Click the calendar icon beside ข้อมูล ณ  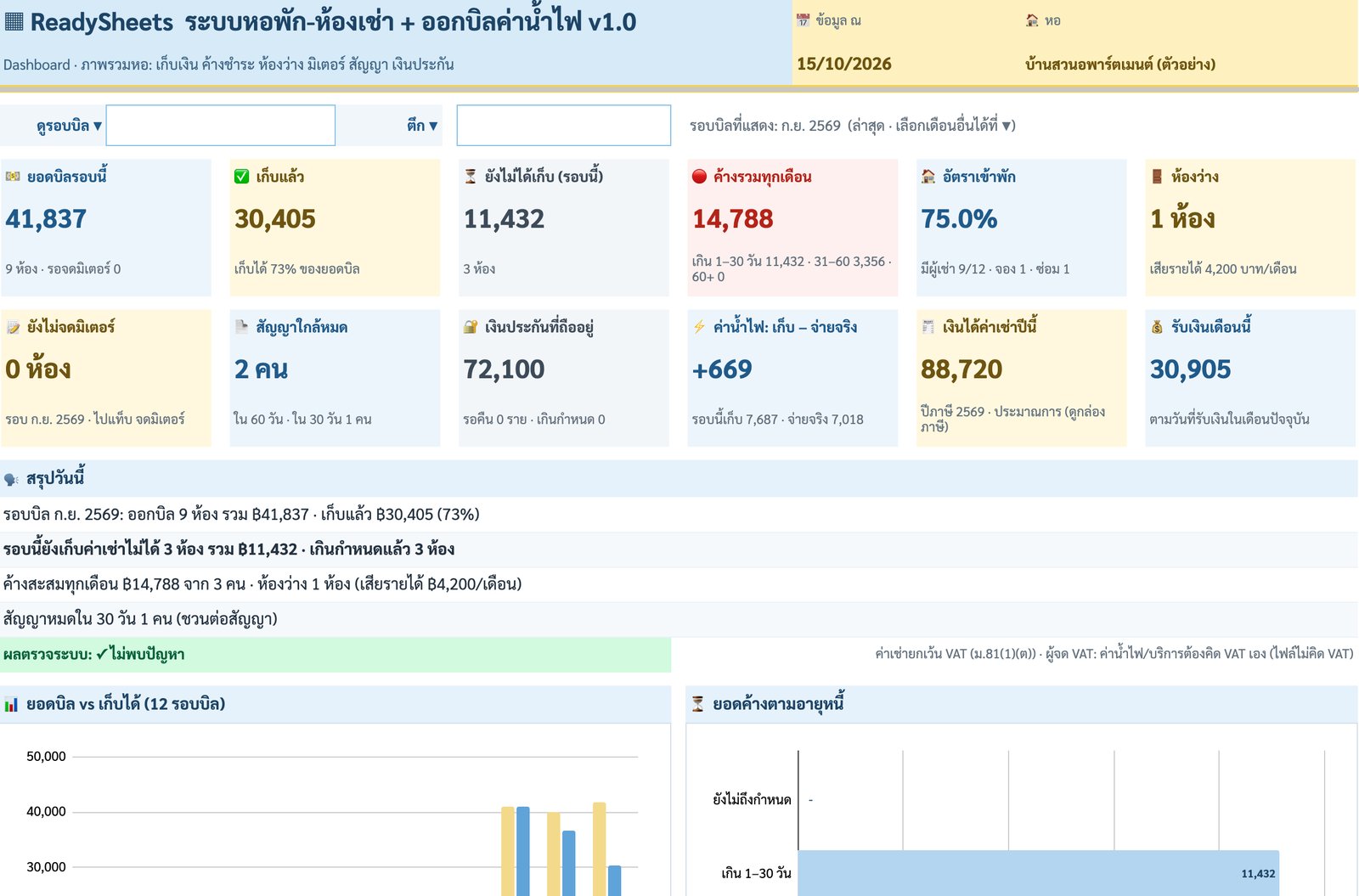tap(803, 20)
